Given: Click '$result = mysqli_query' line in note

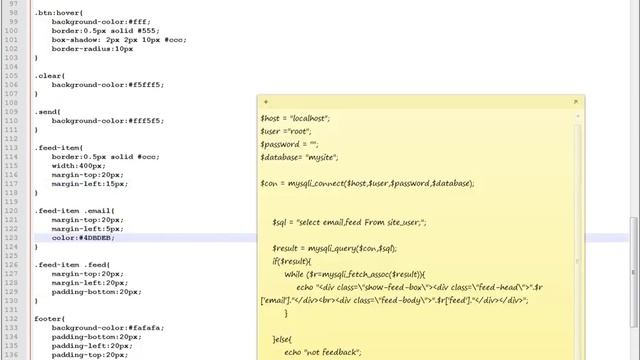Looking at the screenshot, I should click(335, 248).
